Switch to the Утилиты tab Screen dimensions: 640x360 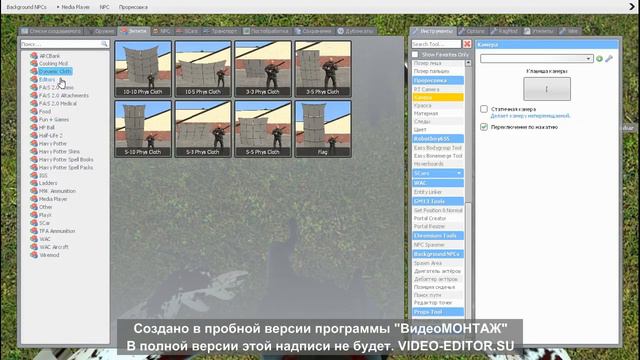538,31
